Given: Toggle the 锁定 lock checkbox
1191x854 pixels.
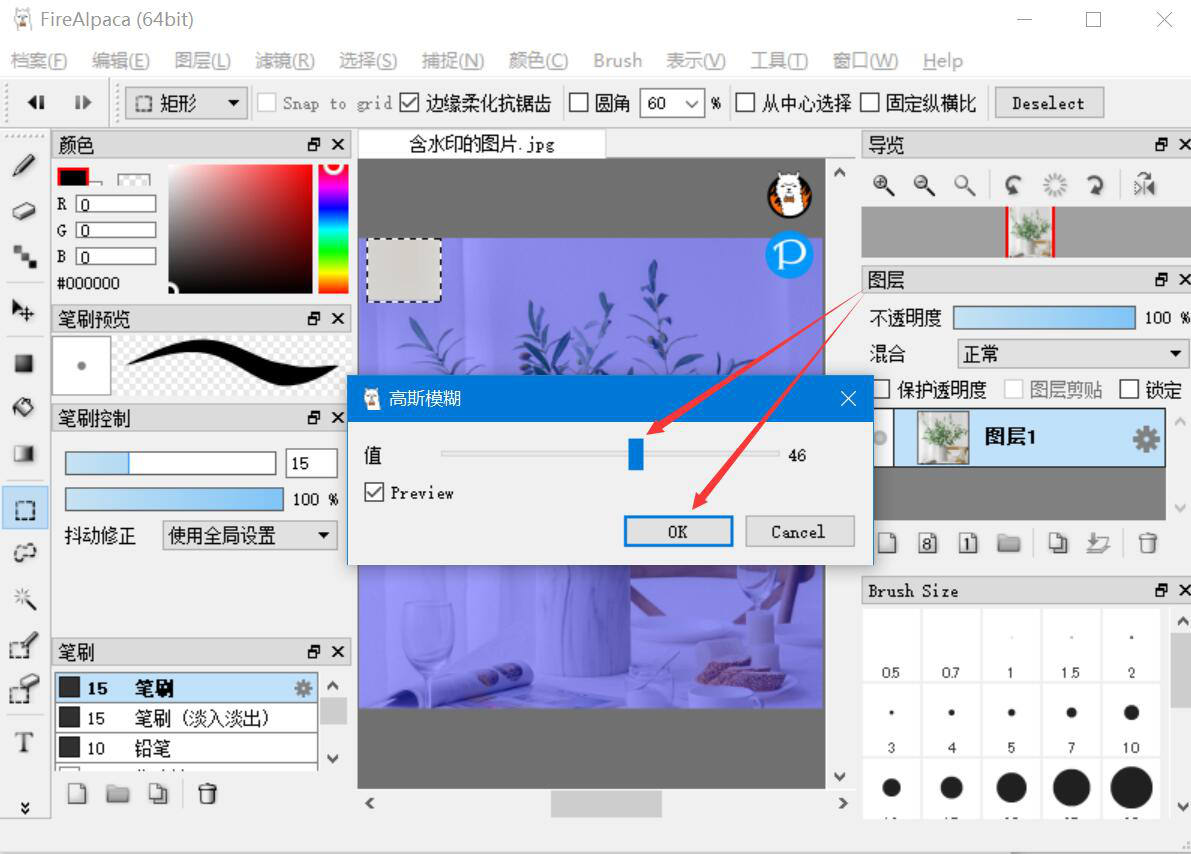Looking at the screenshot, I should pyautogui.click(x=1130, y=390).
